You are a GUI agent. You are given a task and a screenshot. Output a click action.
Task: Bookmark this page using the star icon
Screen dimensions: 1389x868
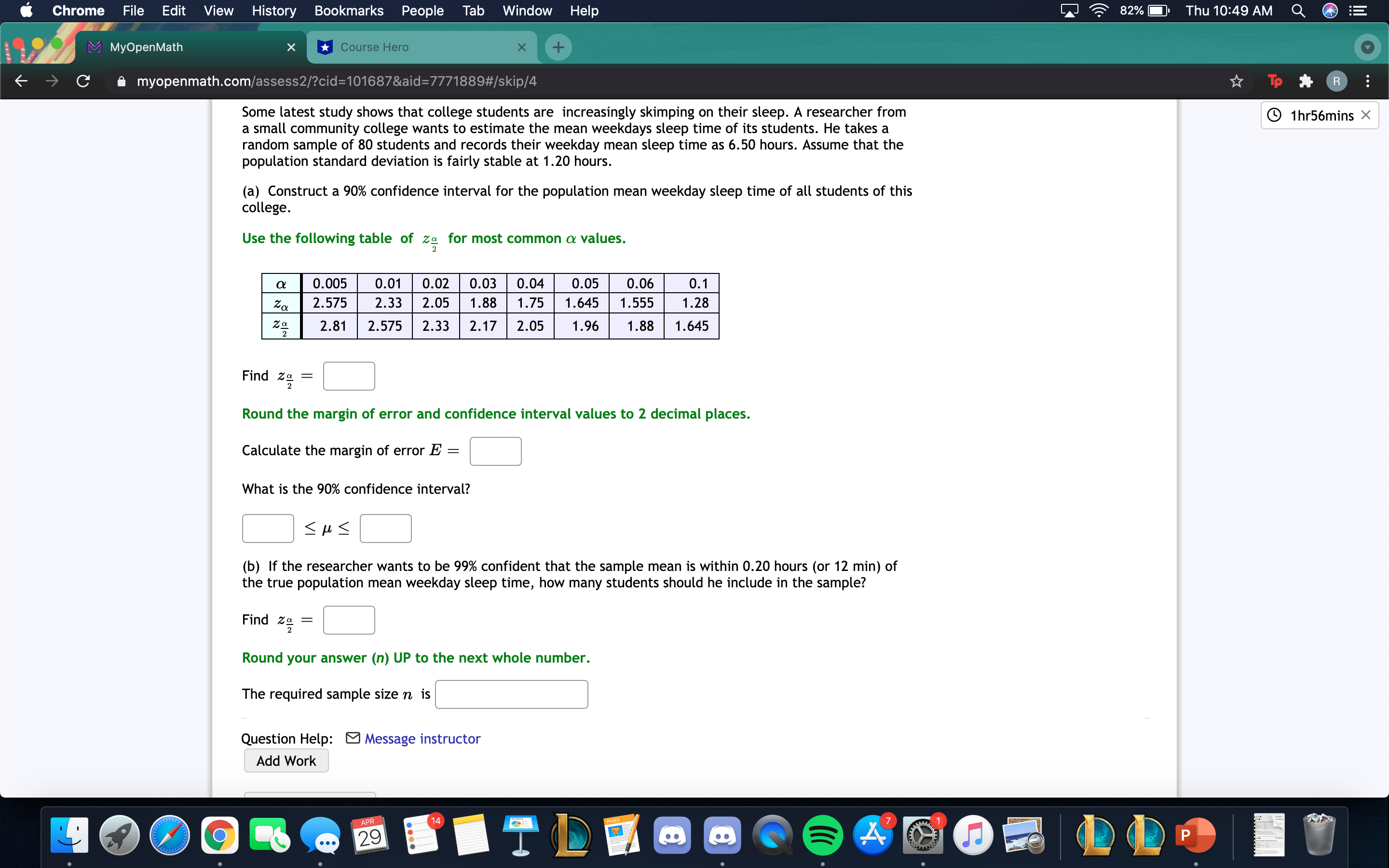(1236, 81)
